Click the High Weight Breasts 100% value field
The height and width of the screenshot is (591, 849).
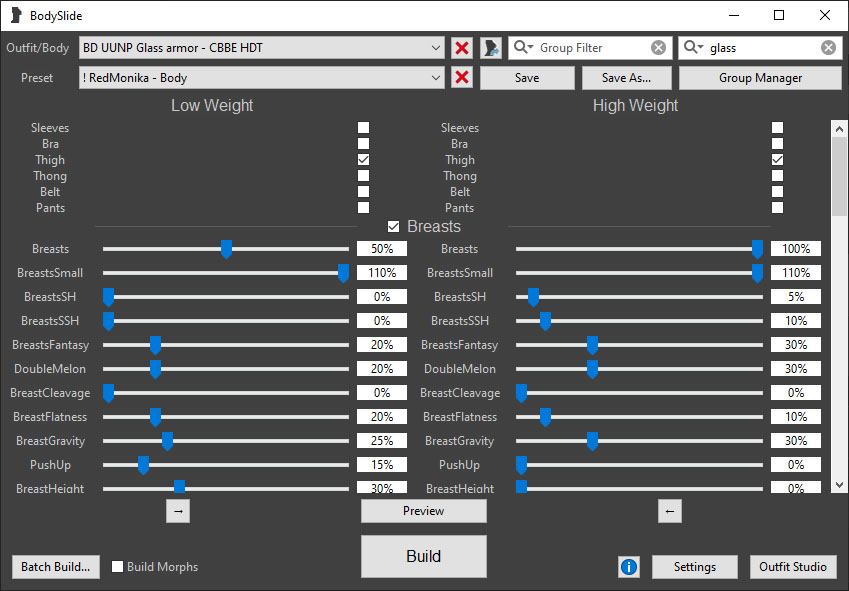click(796, 249)
